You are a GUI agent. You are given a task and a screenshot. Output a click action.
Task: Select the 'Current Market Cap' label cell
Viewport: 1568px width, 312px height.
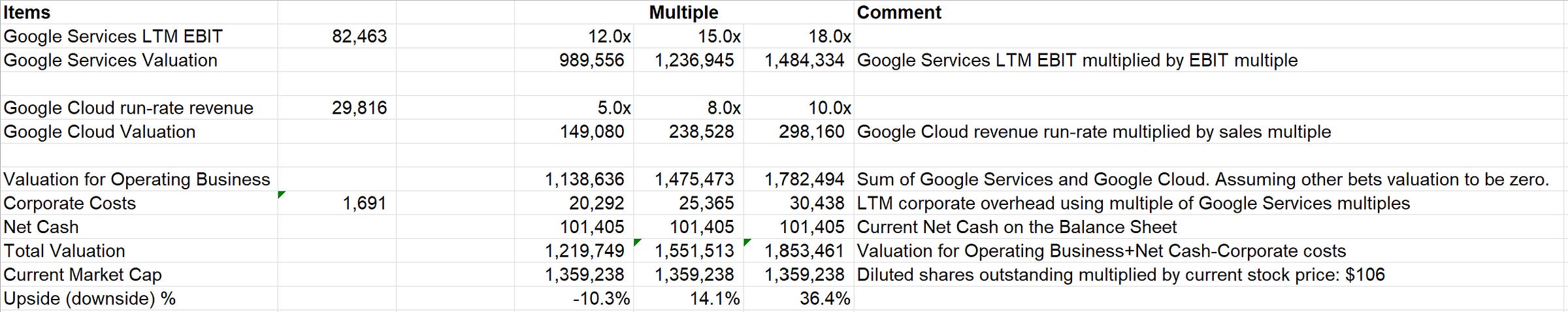pos(140,274)
